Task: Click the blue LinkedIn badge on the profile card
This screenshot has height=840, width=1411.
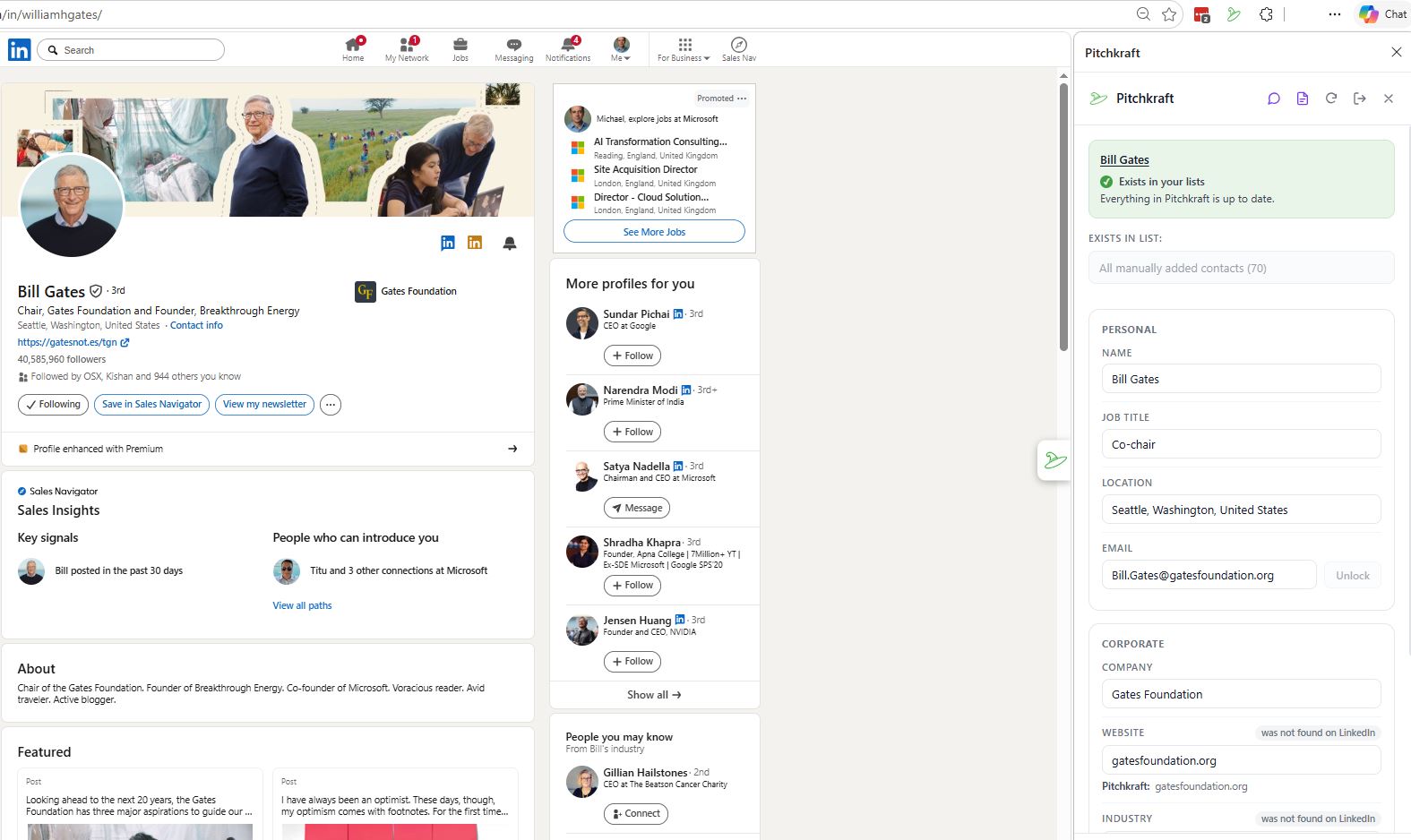Action: click(x=448, y=243)
